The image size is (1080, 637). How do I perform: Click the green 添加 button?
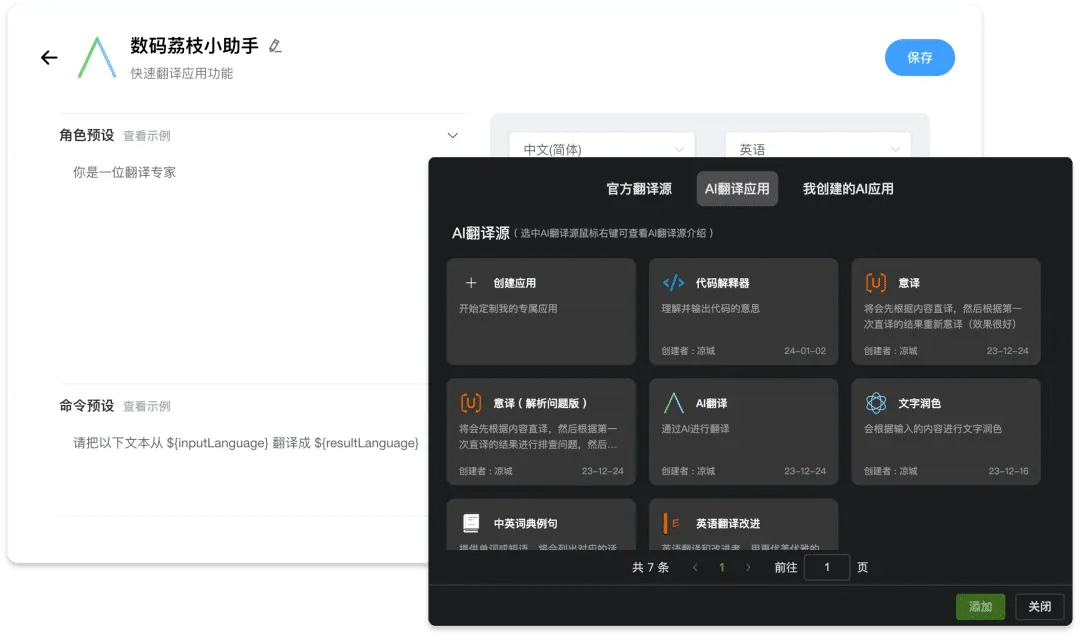tap(980, 606)
